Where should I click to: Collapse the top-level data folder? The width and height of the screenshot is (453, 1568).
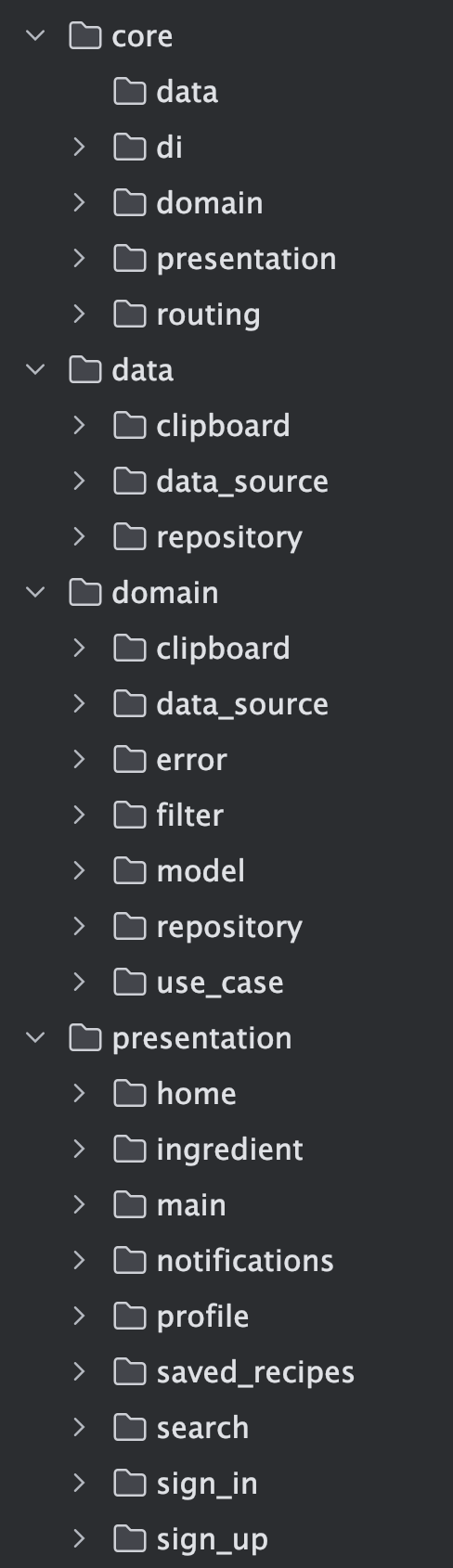35,370
